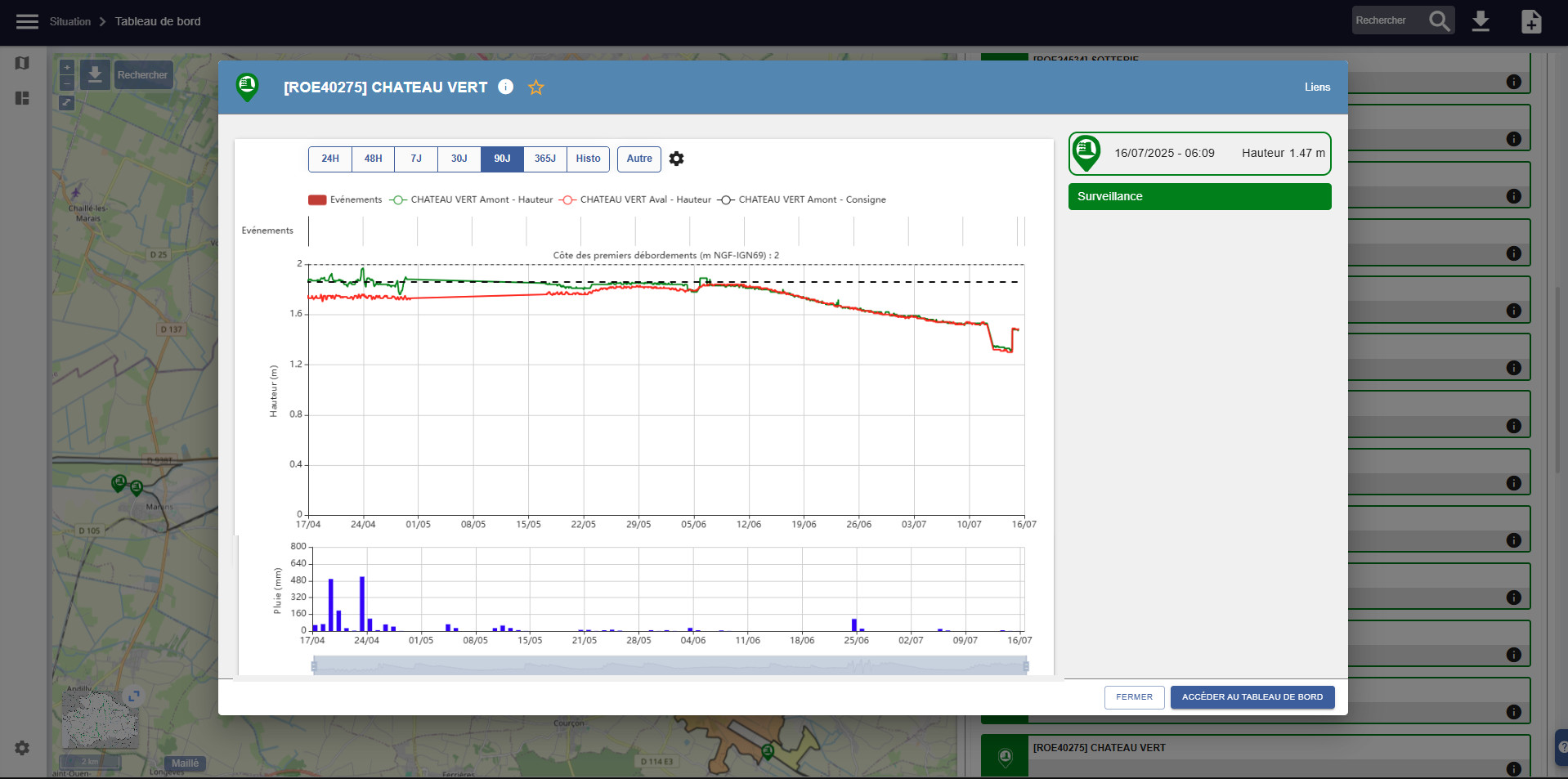Select the 90J time range
The image size is (1568, 779).
[502, 159]
